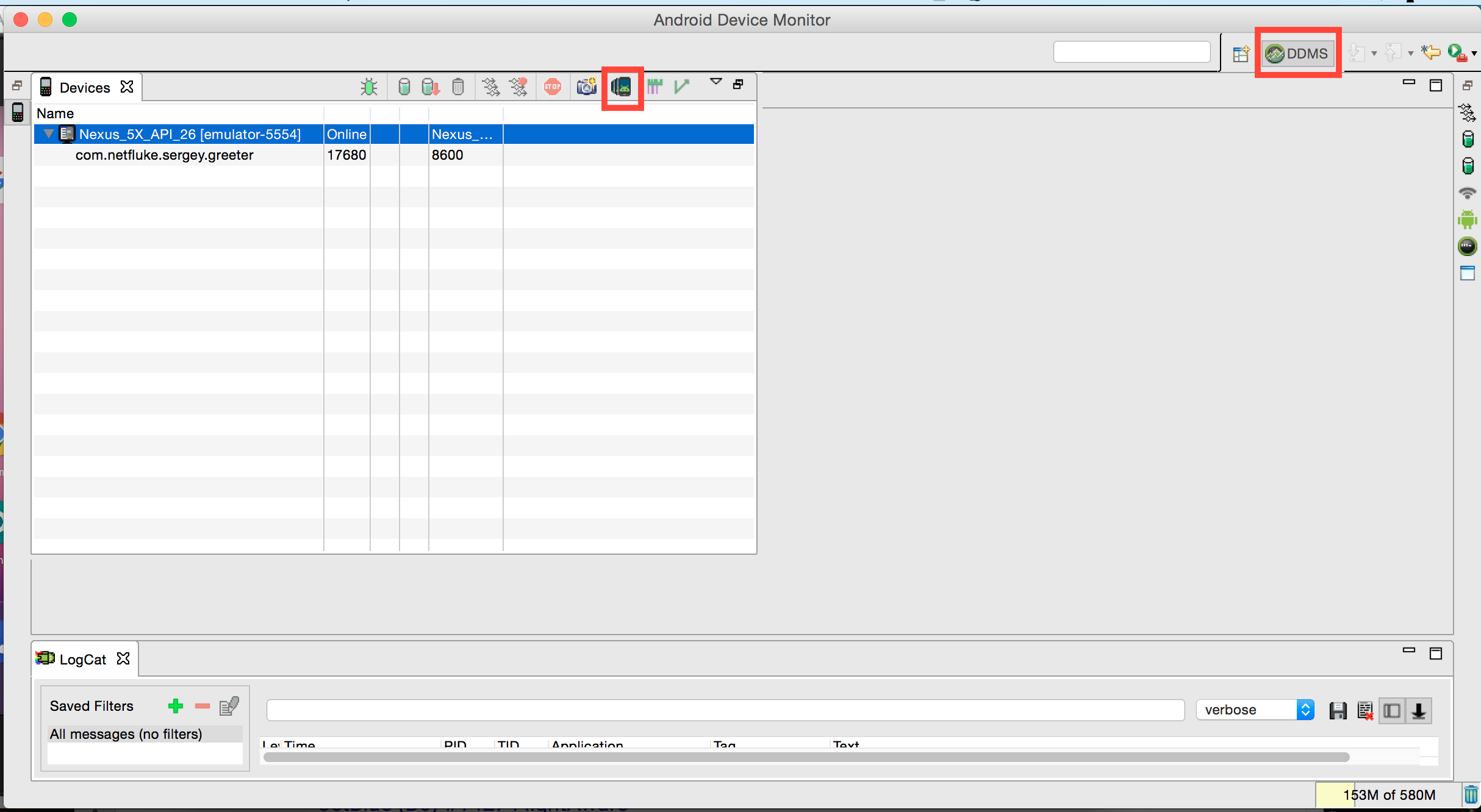The height and width of the screenshot is (812, 1481).
Task: Click the 17680 process ID cell
Action: coord(346,155)
